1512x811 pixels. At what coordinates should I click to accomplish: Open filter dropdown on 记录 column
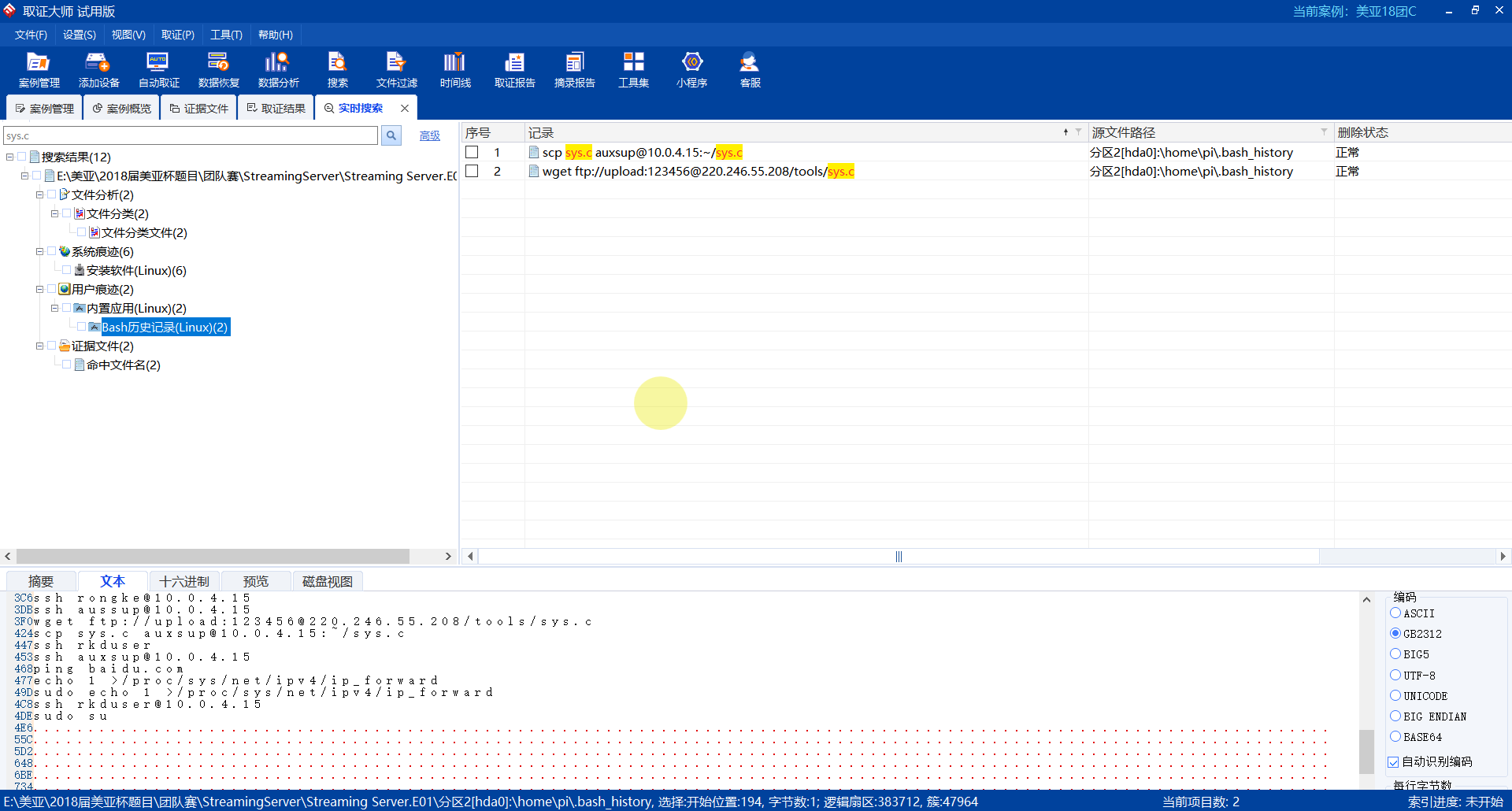[1078, 131]
